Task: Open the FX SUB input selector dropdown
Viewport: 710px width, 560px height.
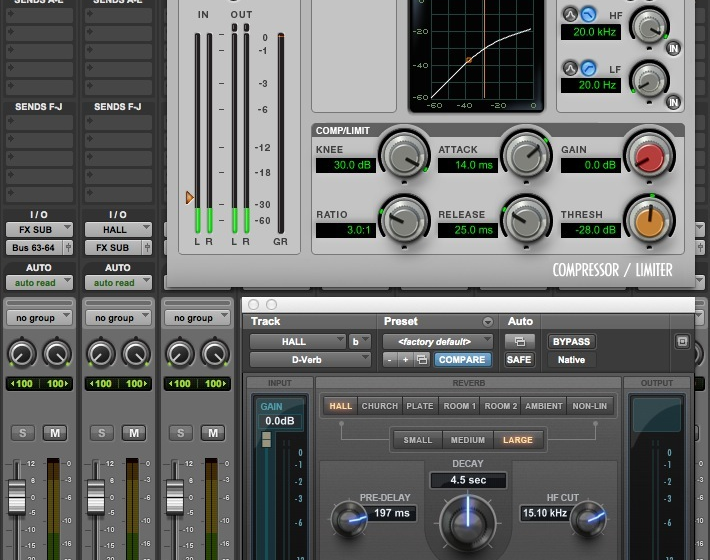Action: coord(39,230)
